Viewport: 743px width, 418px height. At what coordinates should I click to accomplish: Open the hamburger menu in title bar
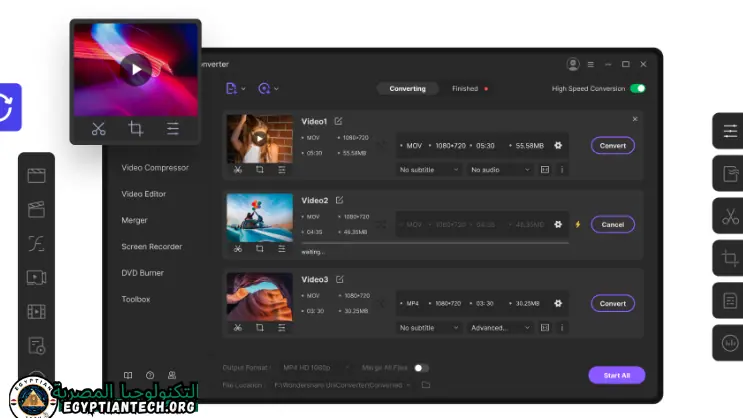click(x=590, y=64)
